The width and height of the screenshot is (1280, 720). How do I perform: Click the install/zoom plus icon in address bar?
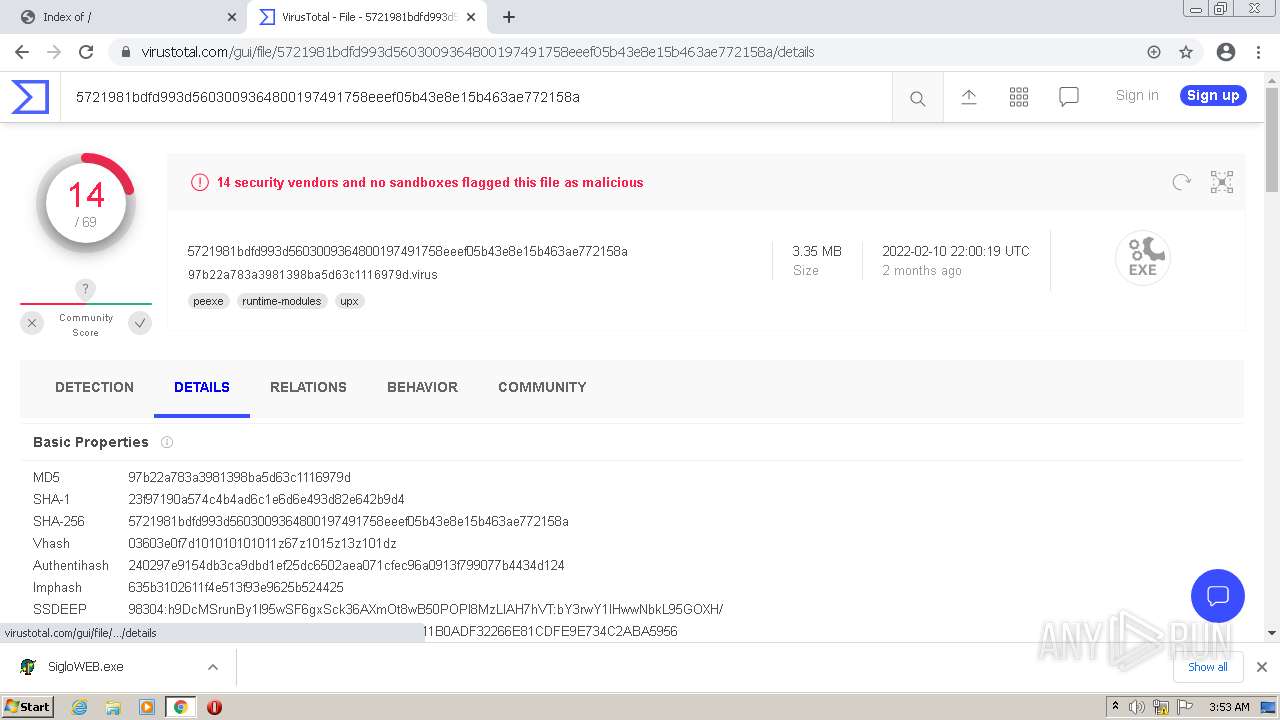(x=1154, y=52)
